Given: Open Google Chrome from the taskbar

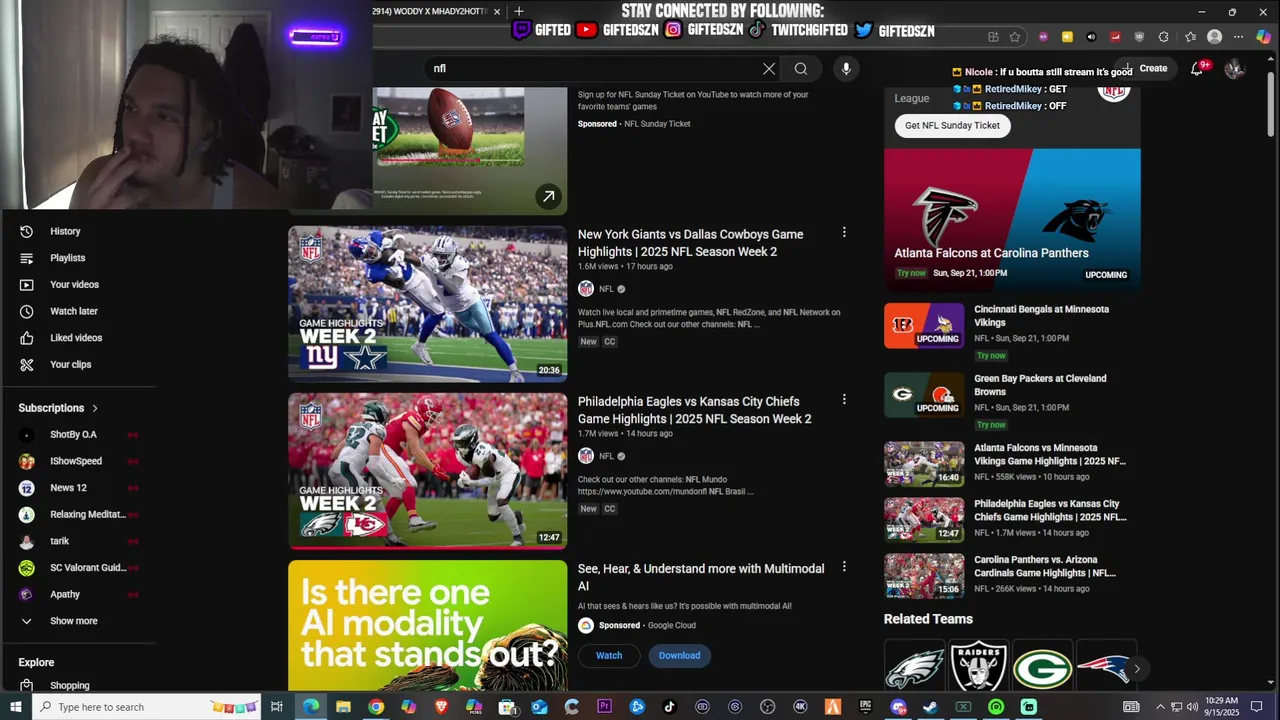Looking at the screenshot, I should pos(376,707).
